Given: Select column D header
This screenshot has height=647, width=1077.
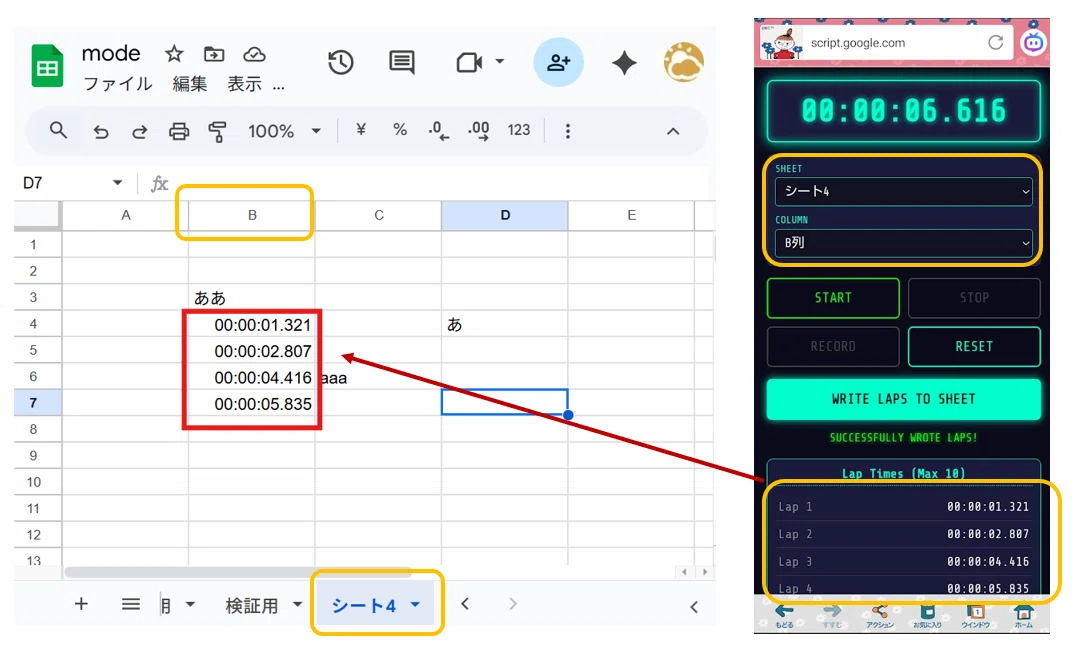Looking at the screenshot, I should [x=505, y=215].
